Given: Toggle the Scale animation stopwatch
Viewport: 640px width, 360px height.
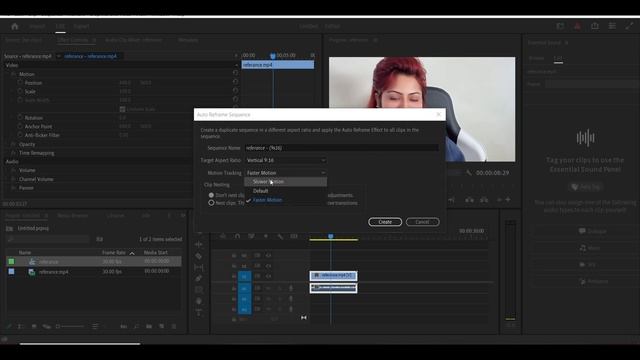Looking at the screenshot, I should tap(20, 91).
